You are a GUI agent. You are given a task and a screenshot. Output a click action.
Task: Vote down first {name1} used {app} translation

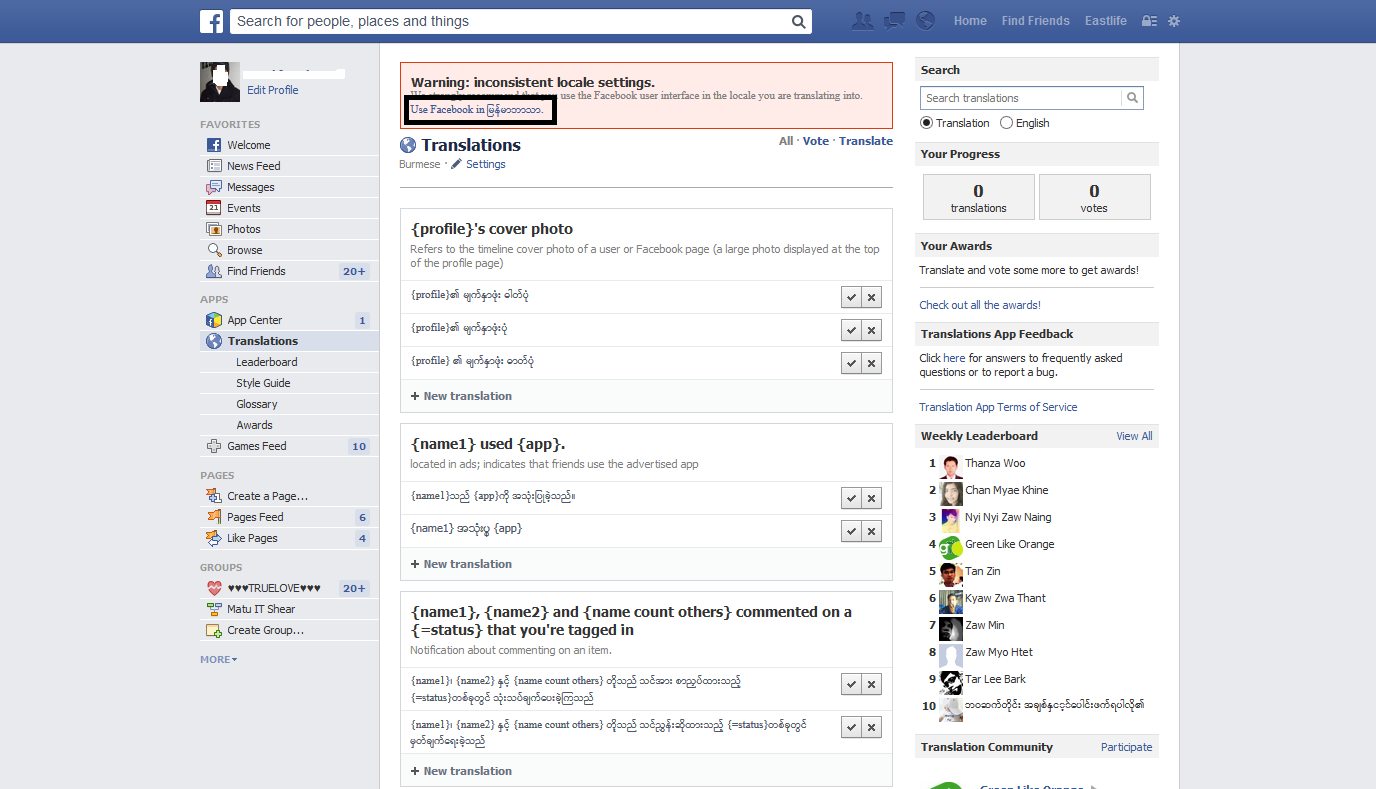(872, 498)
